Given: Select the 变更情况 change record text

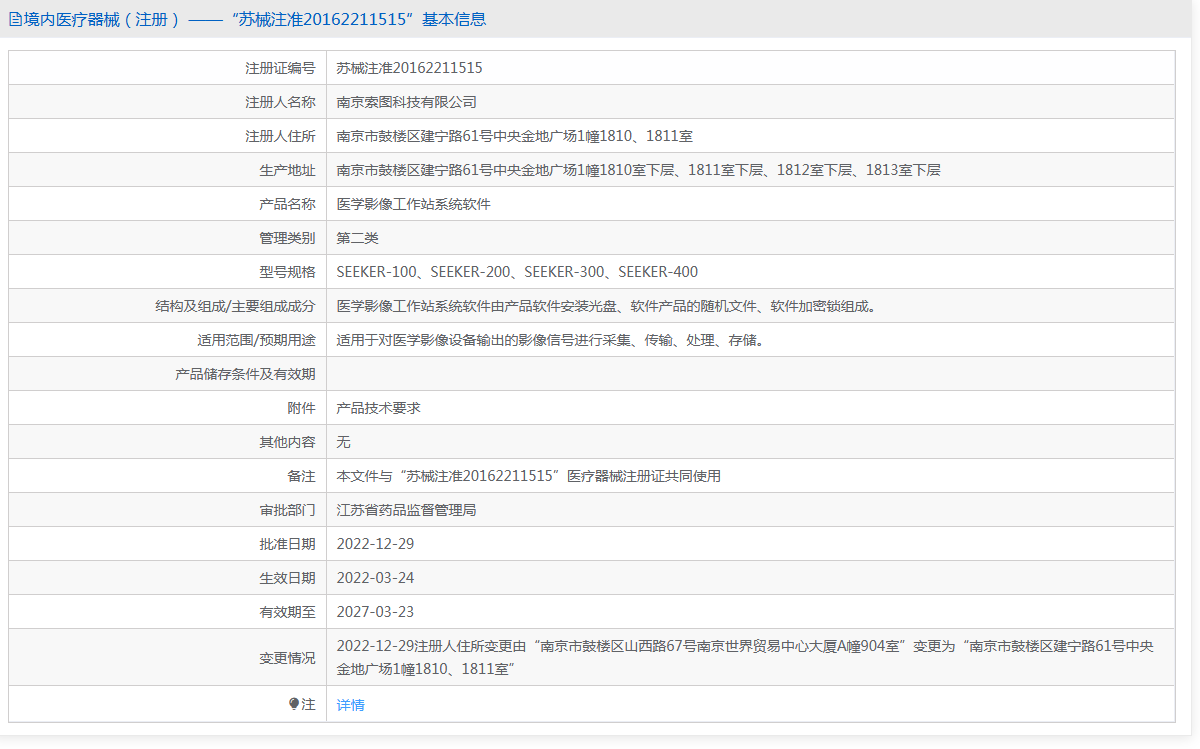Looking at the screenshot, I should [x=746, y=657].
